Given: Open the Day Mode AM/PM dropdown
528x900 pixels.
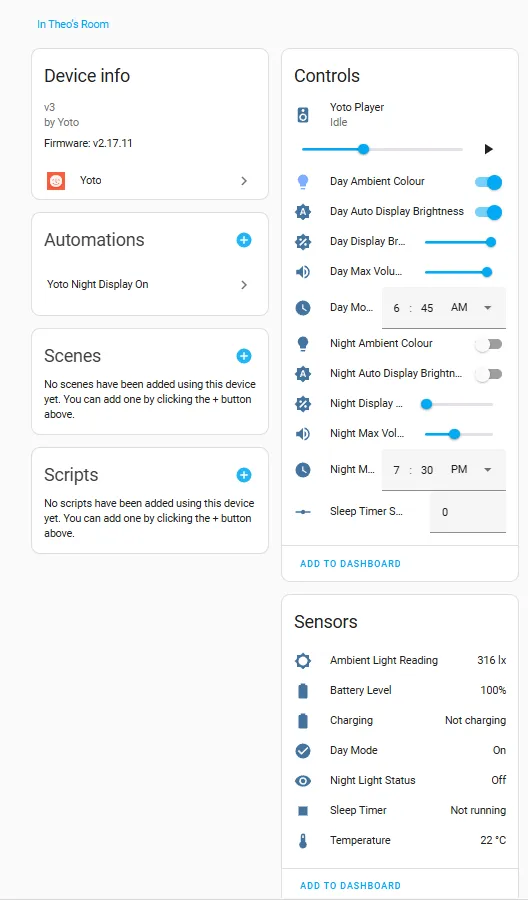Looking at the screenshot, I should (x=472, y=308).
